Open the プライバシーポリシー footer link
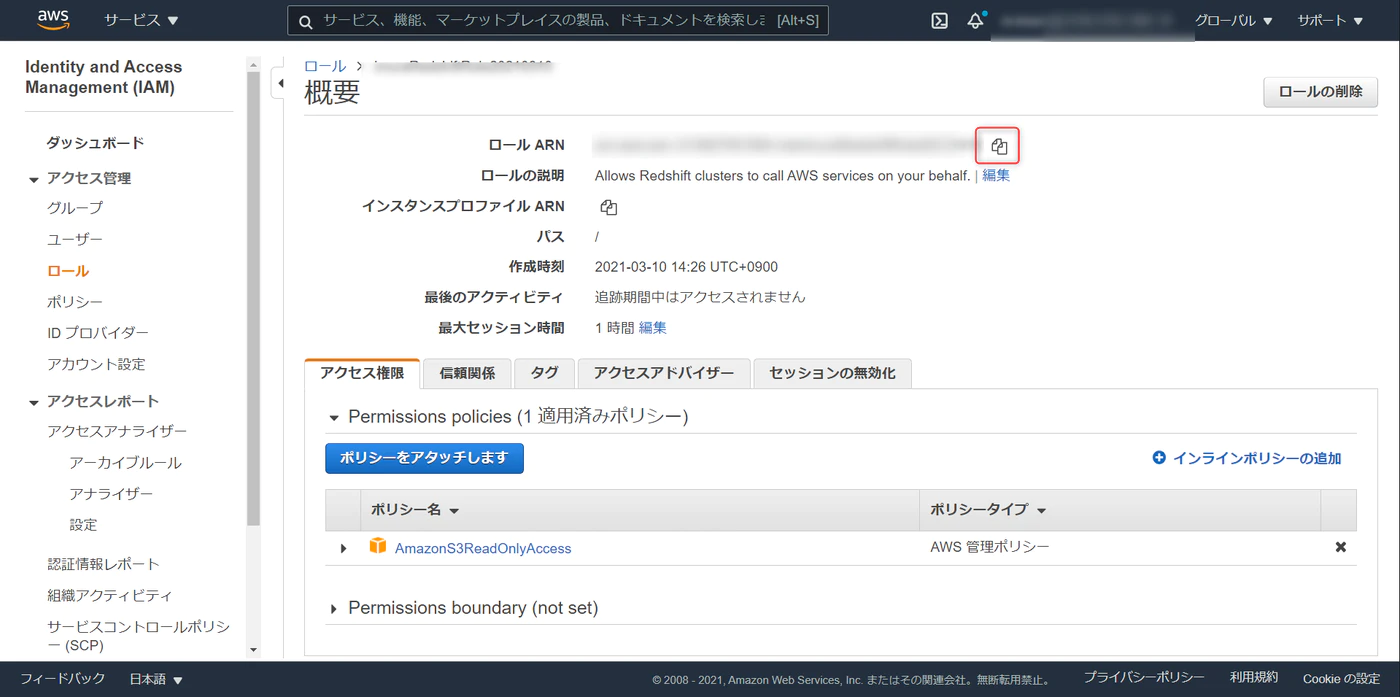 pos(1144,678)
